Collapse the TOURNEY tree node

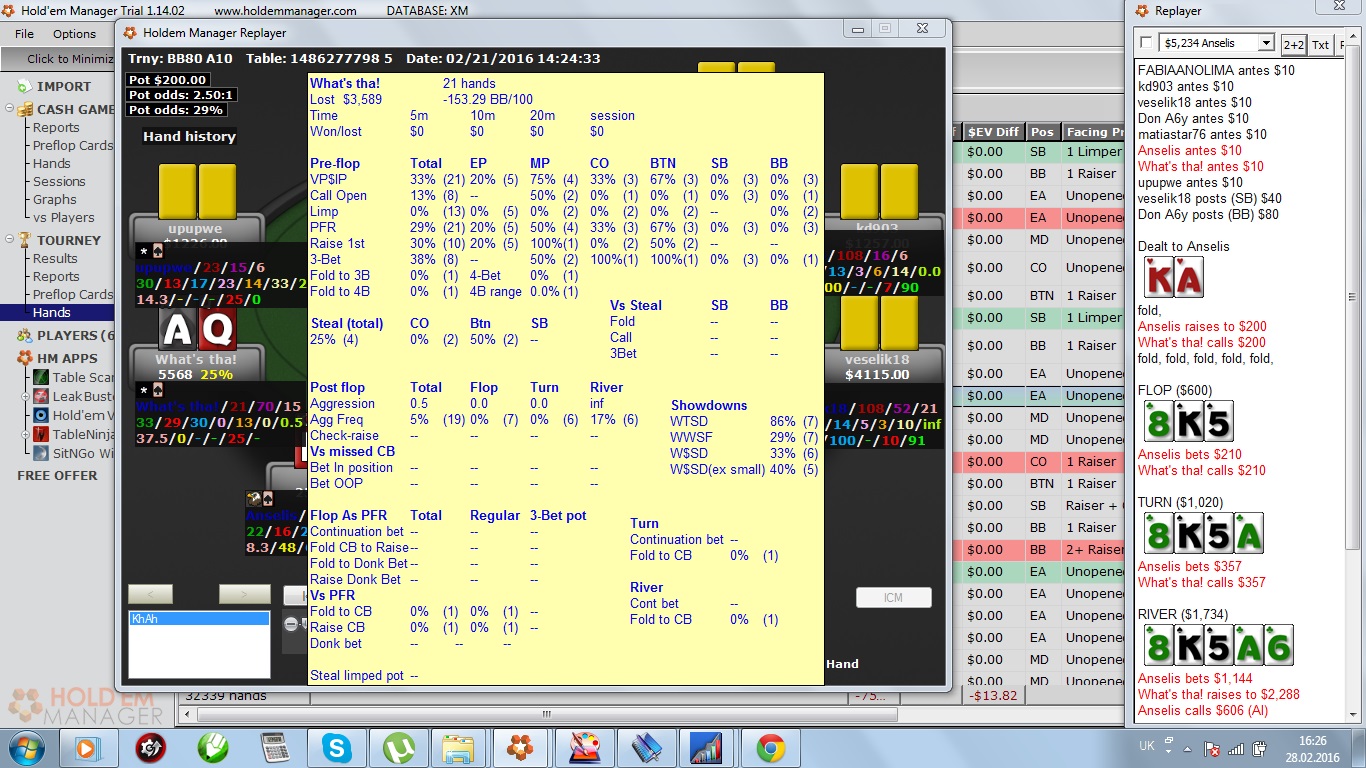click(9, 241)
